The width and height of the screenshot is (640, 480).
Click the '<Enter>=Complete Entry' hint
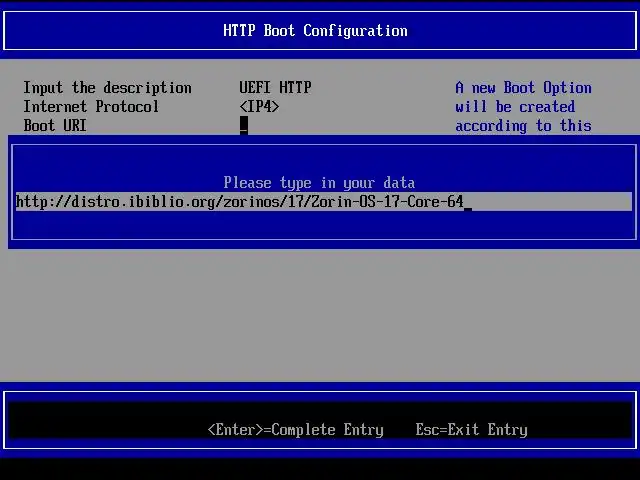click(x=296, y=429)
